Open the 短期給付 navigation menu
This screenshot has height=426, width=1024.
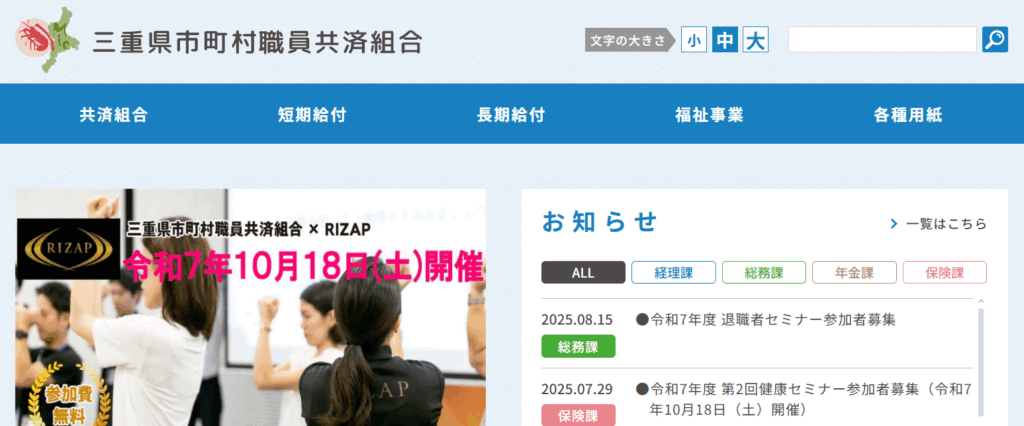coord(312,114)
